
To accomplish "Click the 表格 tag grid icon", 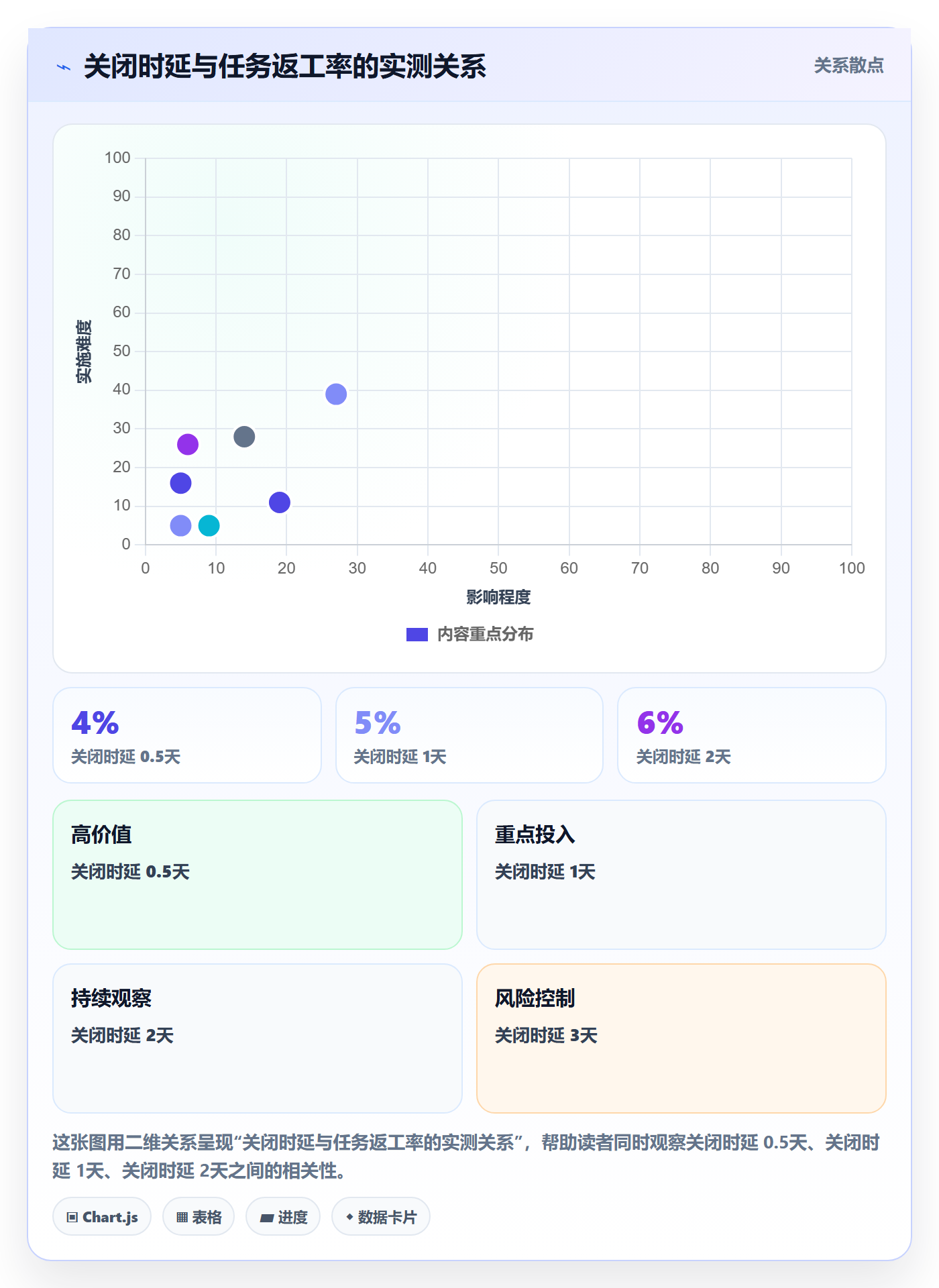I will (182, 1217).
